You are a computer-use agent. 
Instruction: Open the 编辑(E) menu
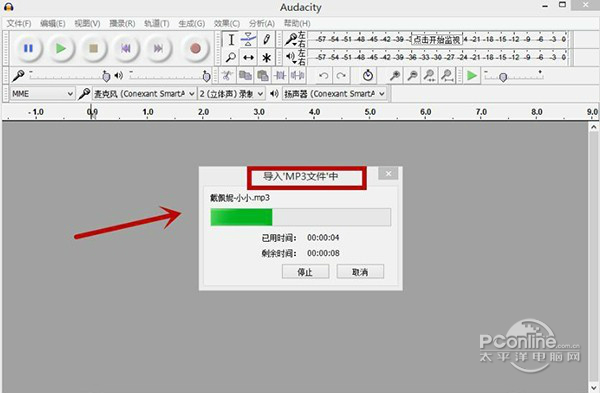pyautogui.click(x=52, y=24)
